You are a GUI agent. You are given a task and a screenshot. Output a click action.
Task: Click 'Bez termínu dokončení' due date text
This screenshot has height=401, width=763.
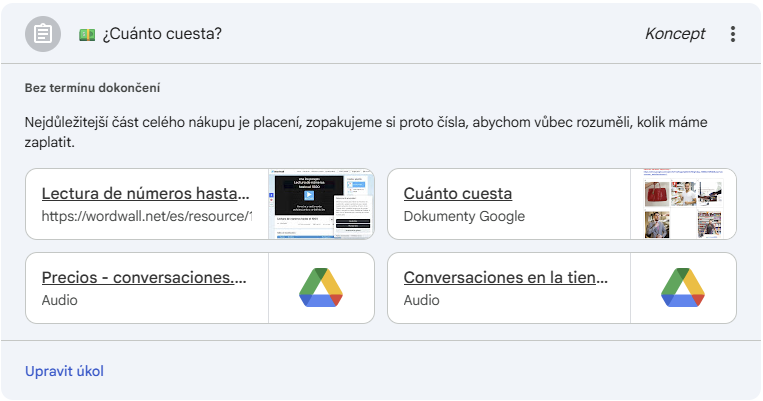point(92,88)
